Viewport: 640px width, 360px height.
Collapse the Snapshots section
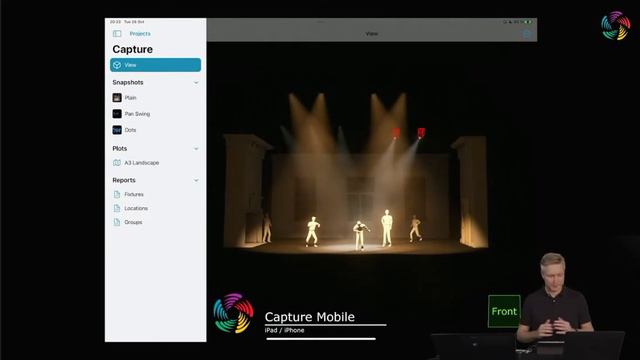click(196, 82)
